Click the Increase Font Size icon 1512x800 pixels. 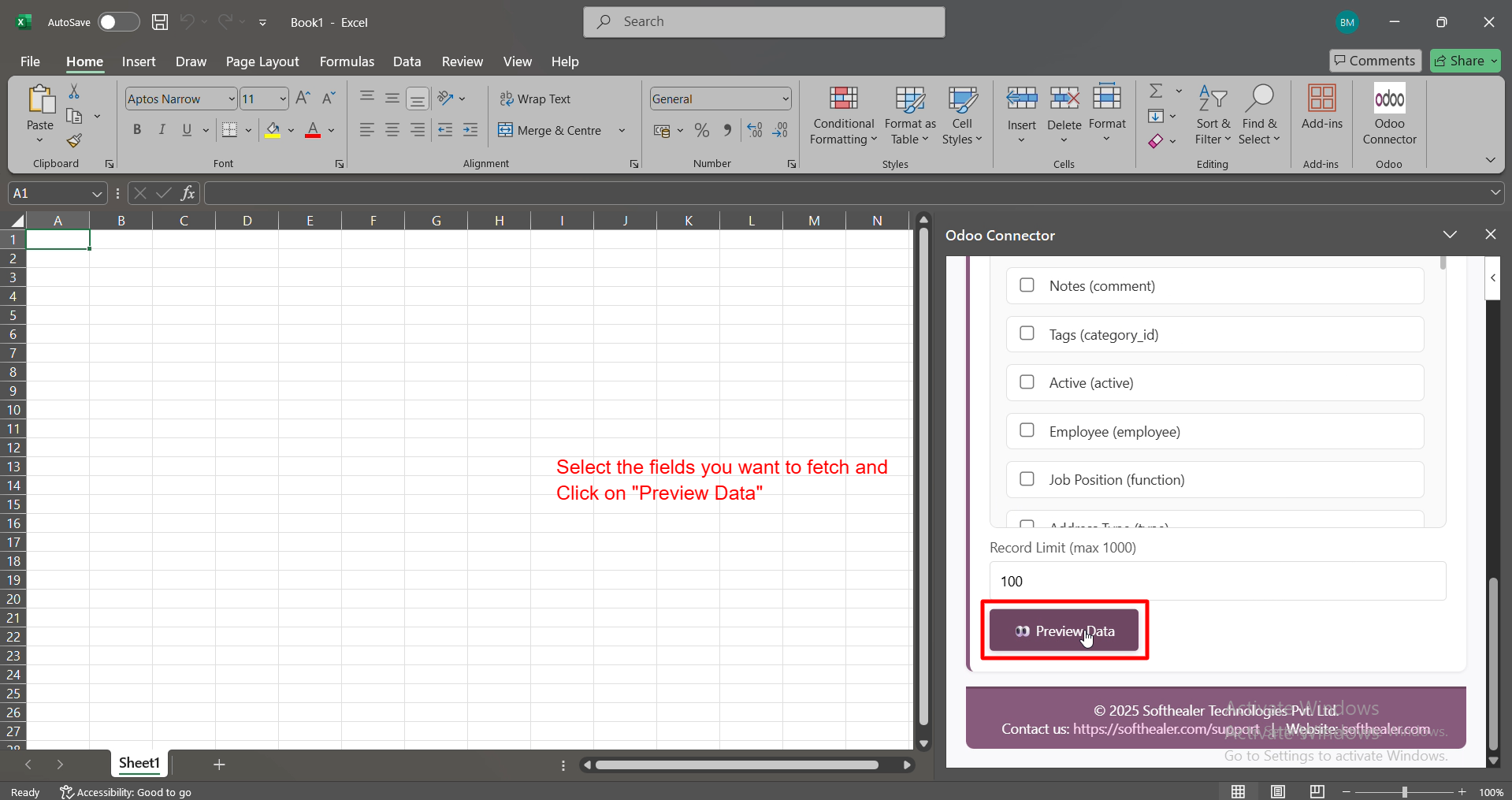303,99
